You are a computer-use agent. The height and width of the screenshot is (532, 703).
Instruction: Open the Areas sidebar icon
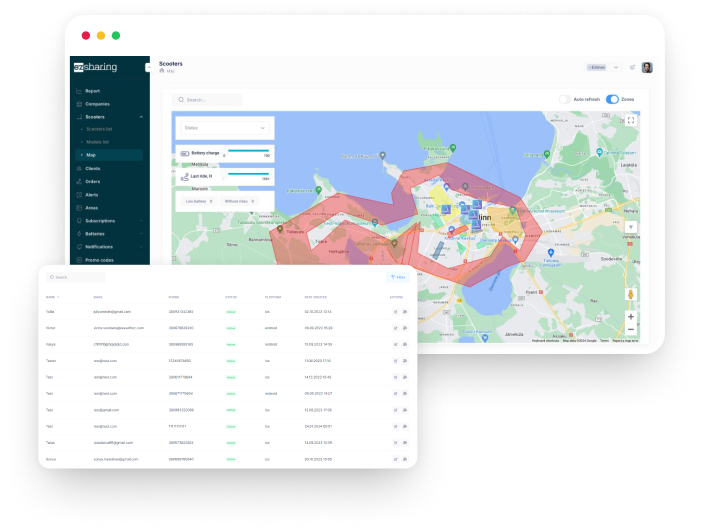(x=79, y=208)
